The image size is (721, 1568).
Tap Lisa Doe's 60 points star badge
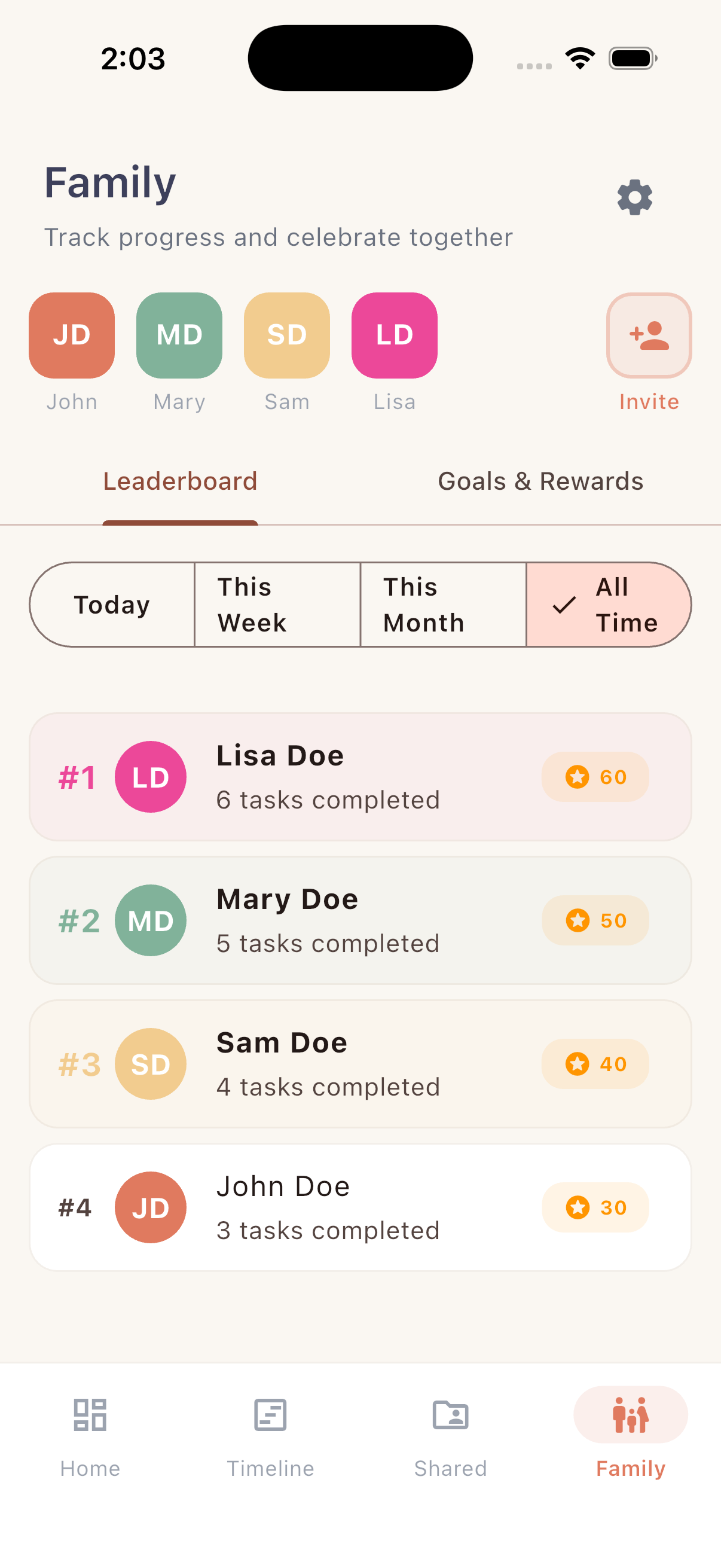[x=595, y=777]
